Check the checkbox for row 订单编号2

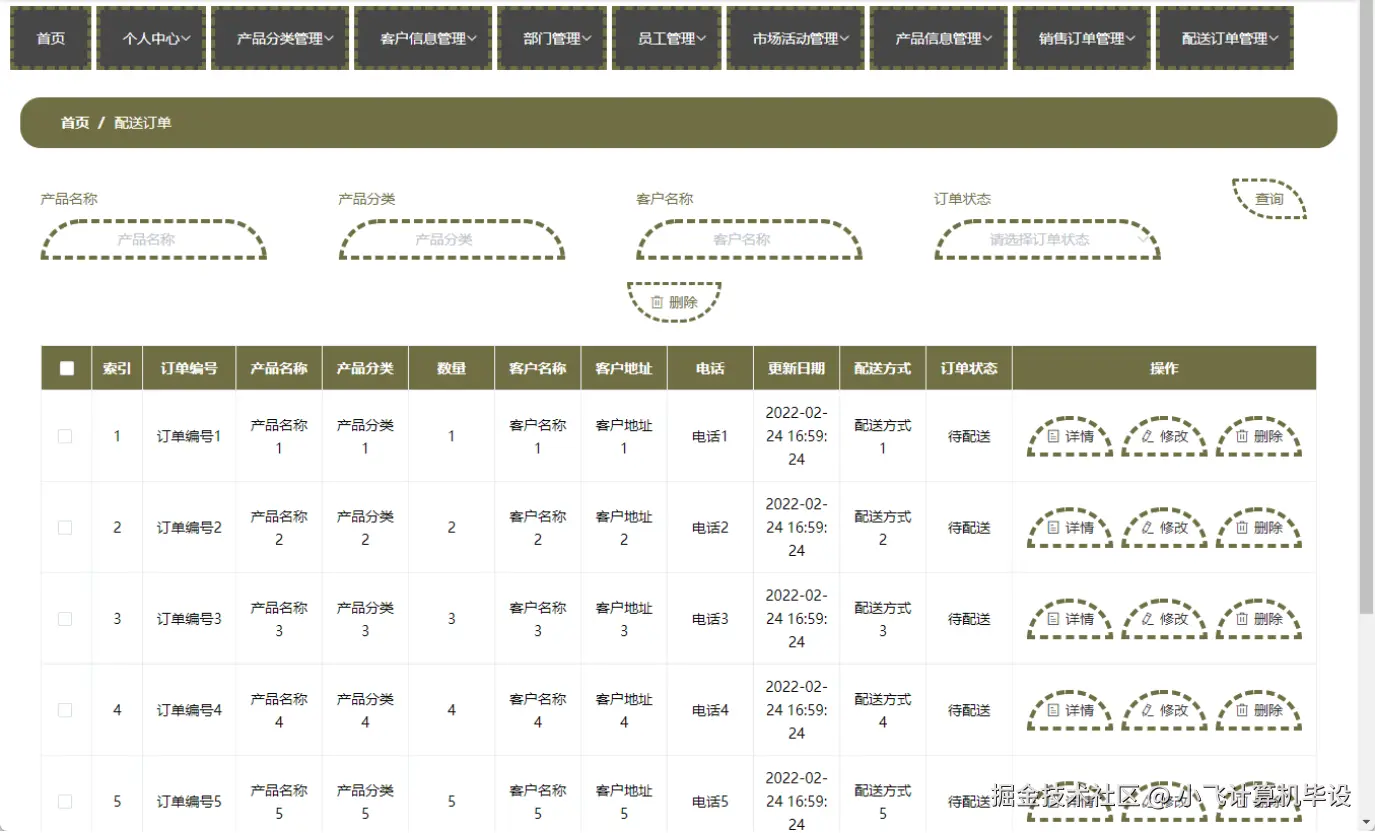coord(65,527)
